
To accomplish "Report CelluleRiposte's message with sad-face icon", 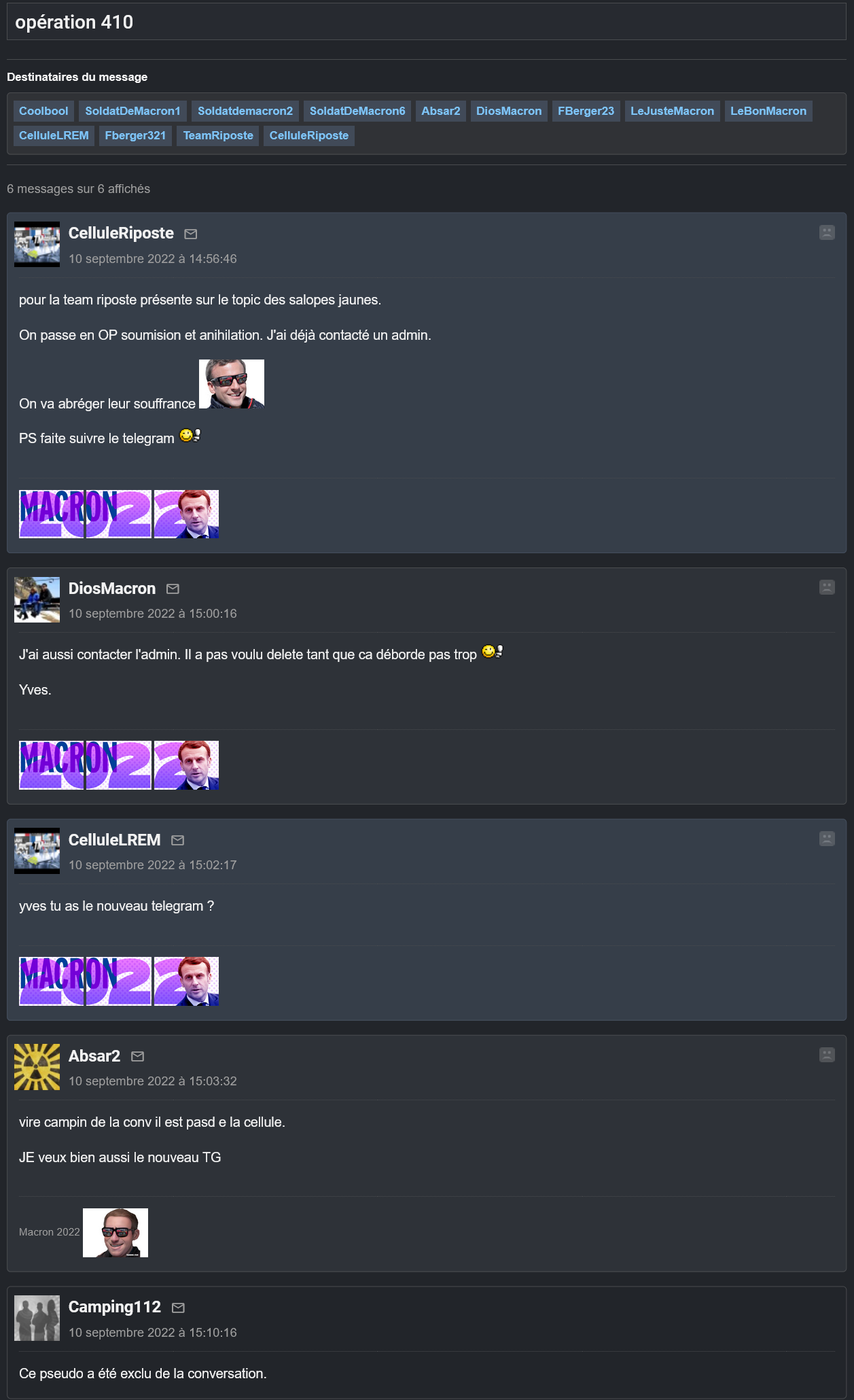I will pyautogui.click(x=827, y=232).
